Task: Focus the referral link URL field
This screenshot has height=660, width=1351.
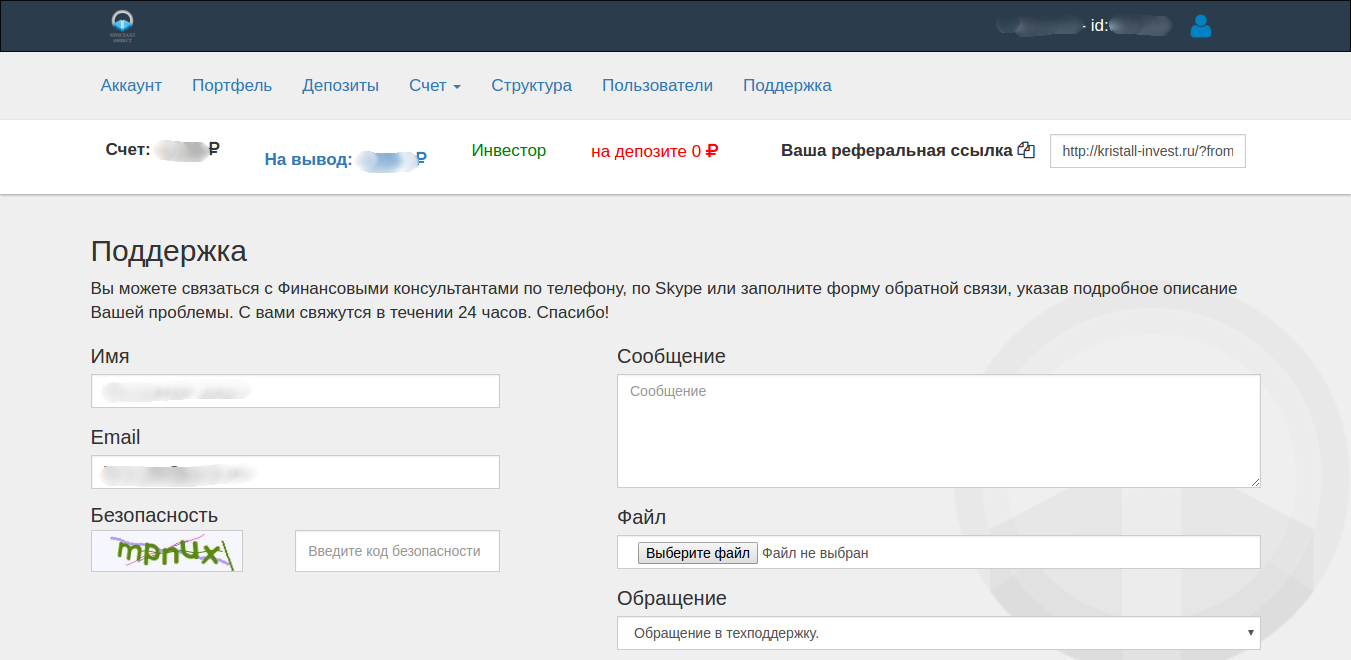Action: pyautogui.click(x=1148, y=151)
